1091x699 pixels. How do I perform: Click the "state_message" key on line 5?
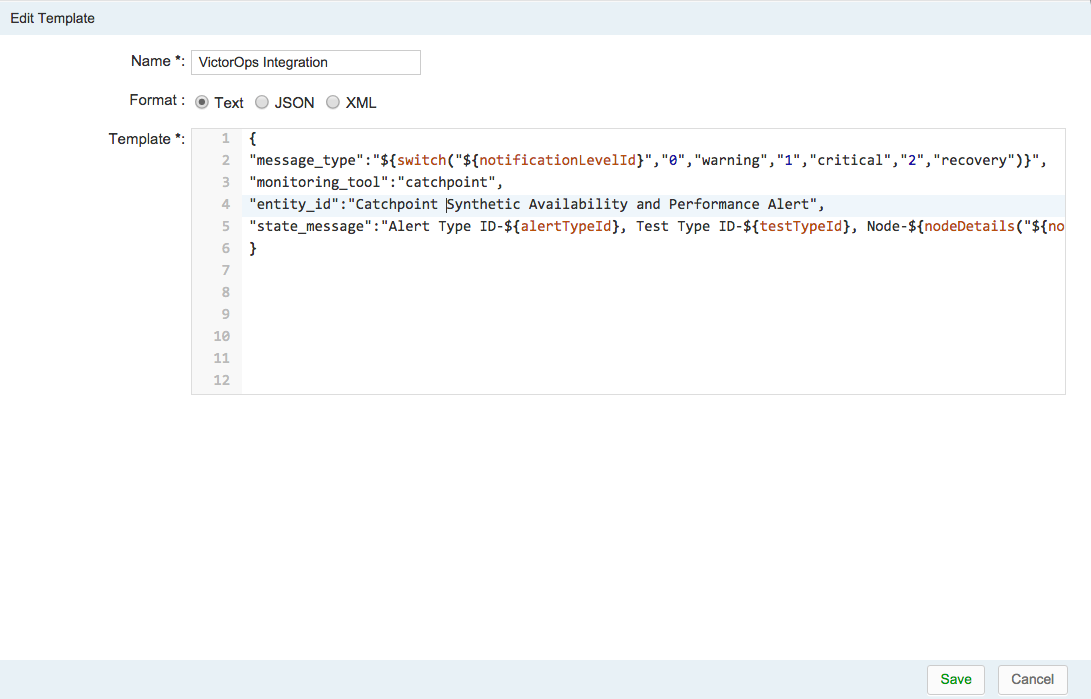tap(311, 227)
